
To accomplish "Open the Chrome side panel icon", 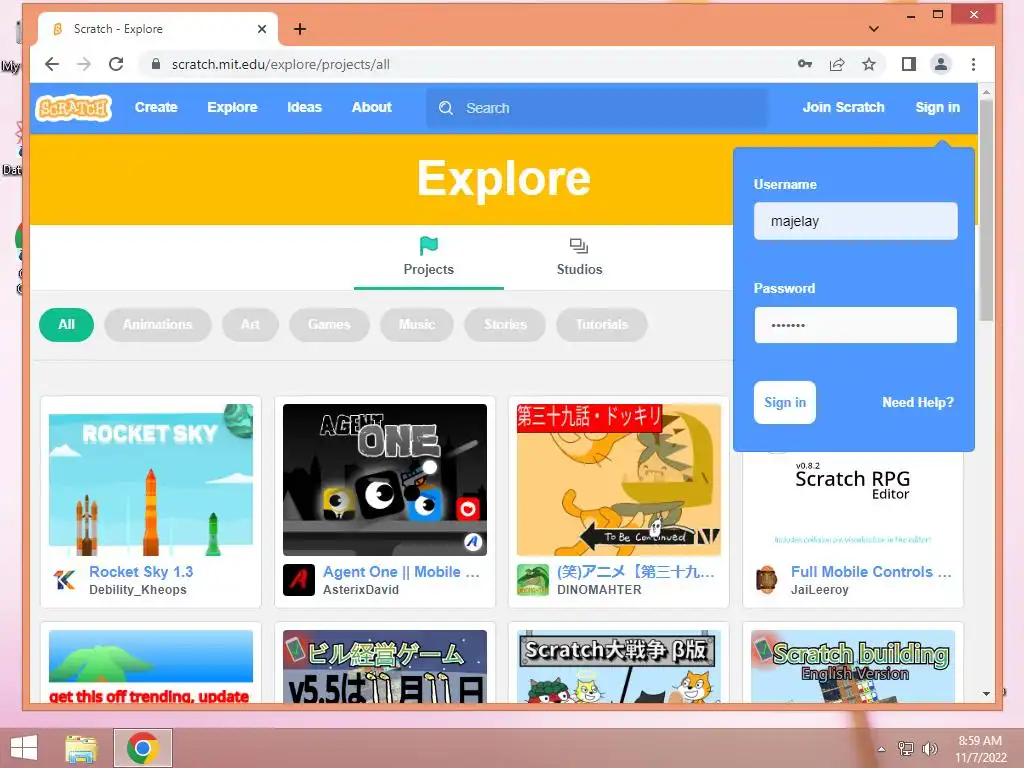I will pos(908,64).
